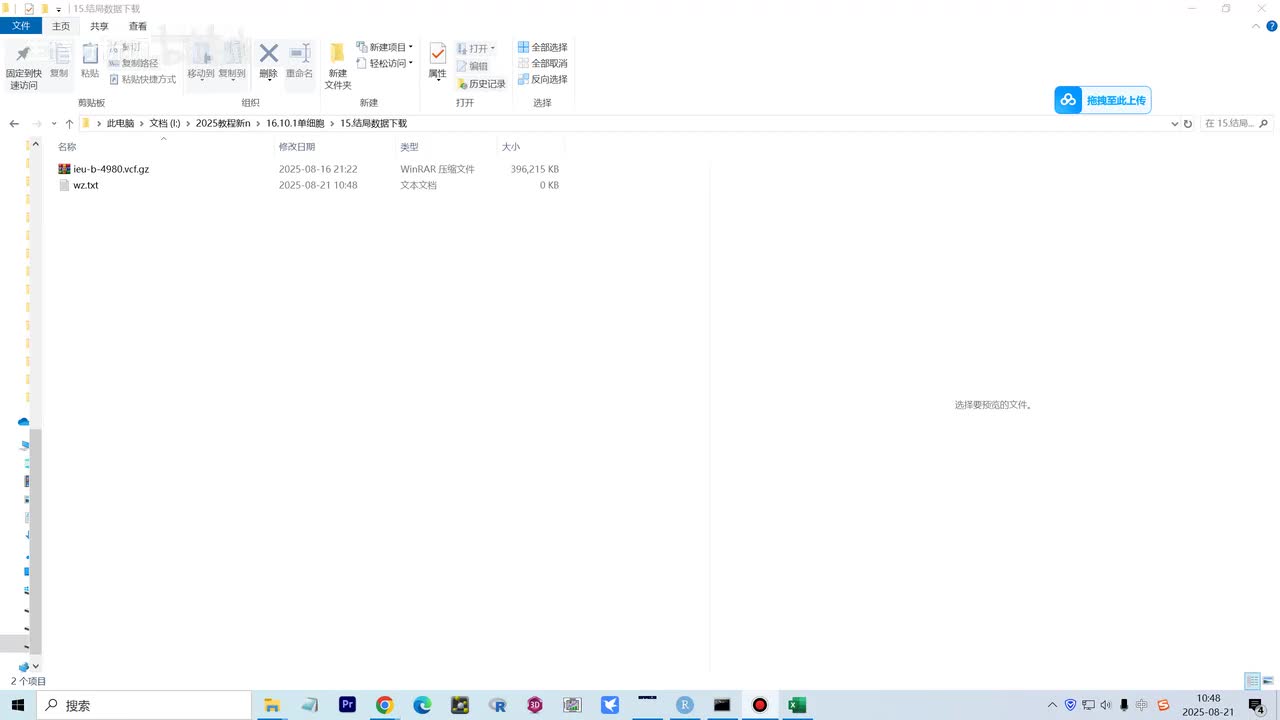
Task: Select the file wz.txt
Action: (86, 185)
